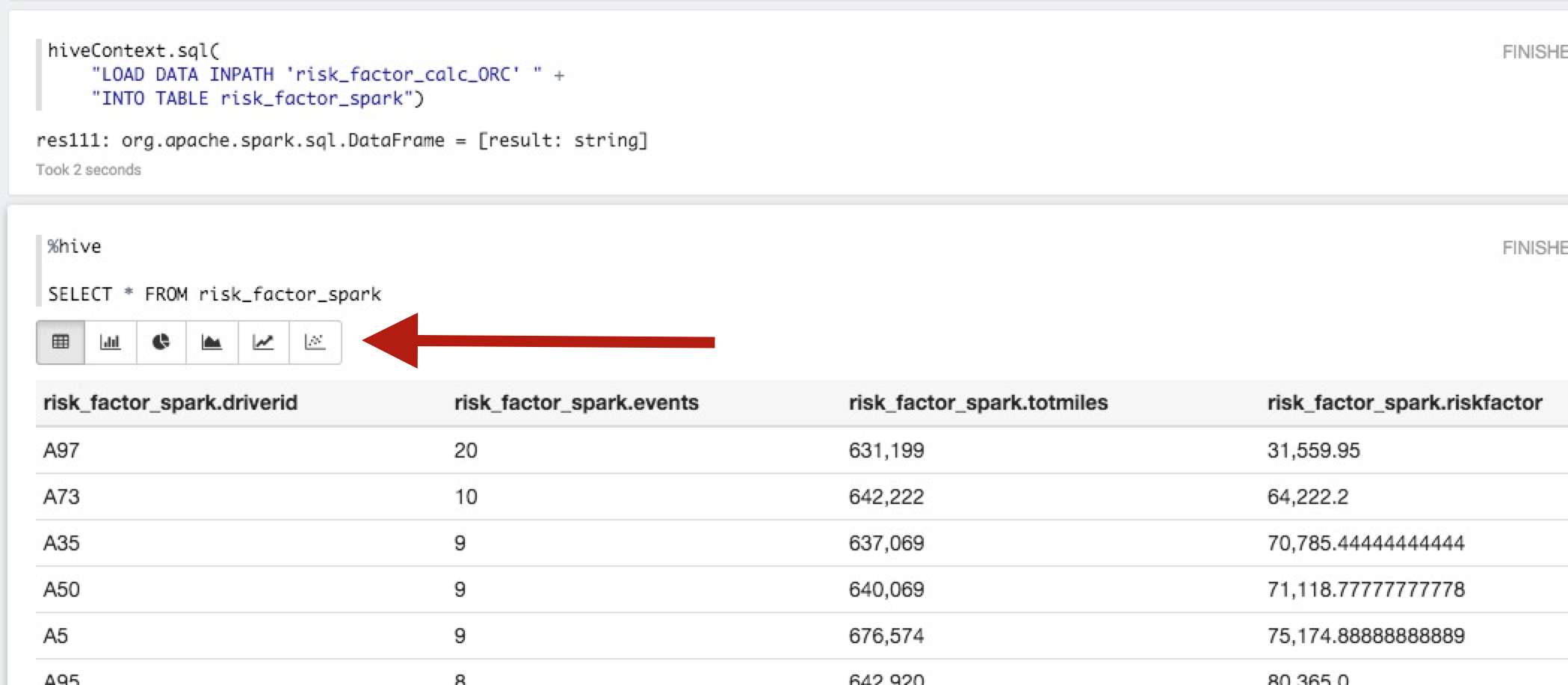Viewport: 1568px width, 685px height.
Task: Click the LOAD DATA INPATH code line
Action: coord(327,74)
